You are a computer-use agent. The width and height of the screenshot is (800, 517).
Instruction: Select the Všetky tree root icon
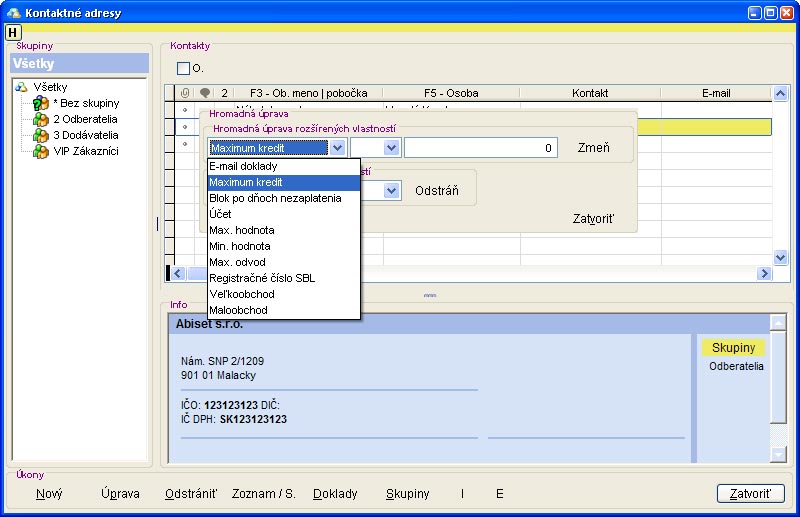tap(22, 88)
